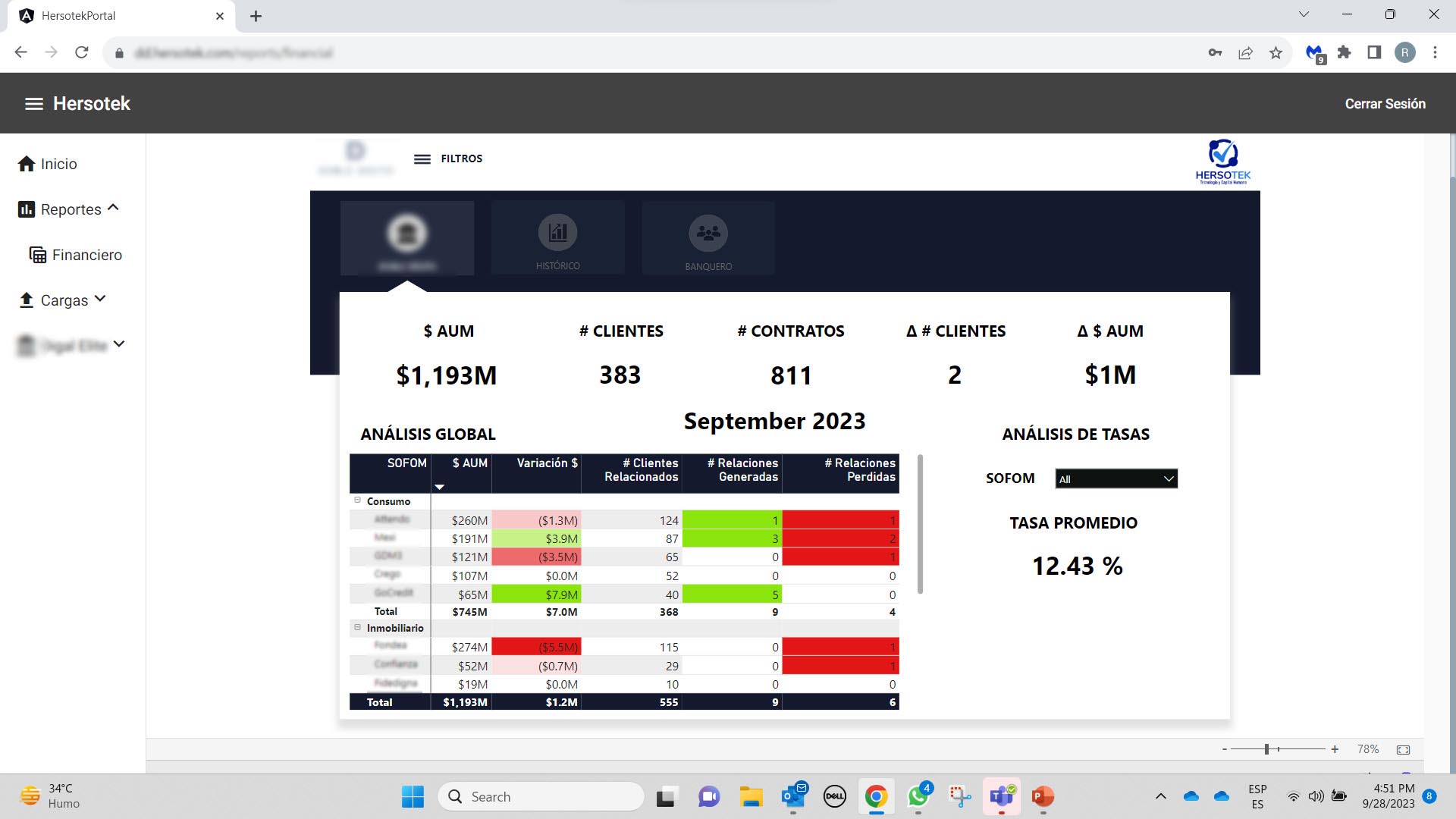Open PowerPoint from the taskbar
The width and height of the screenshot is (1456, 819).
[x=1043, y=797]
